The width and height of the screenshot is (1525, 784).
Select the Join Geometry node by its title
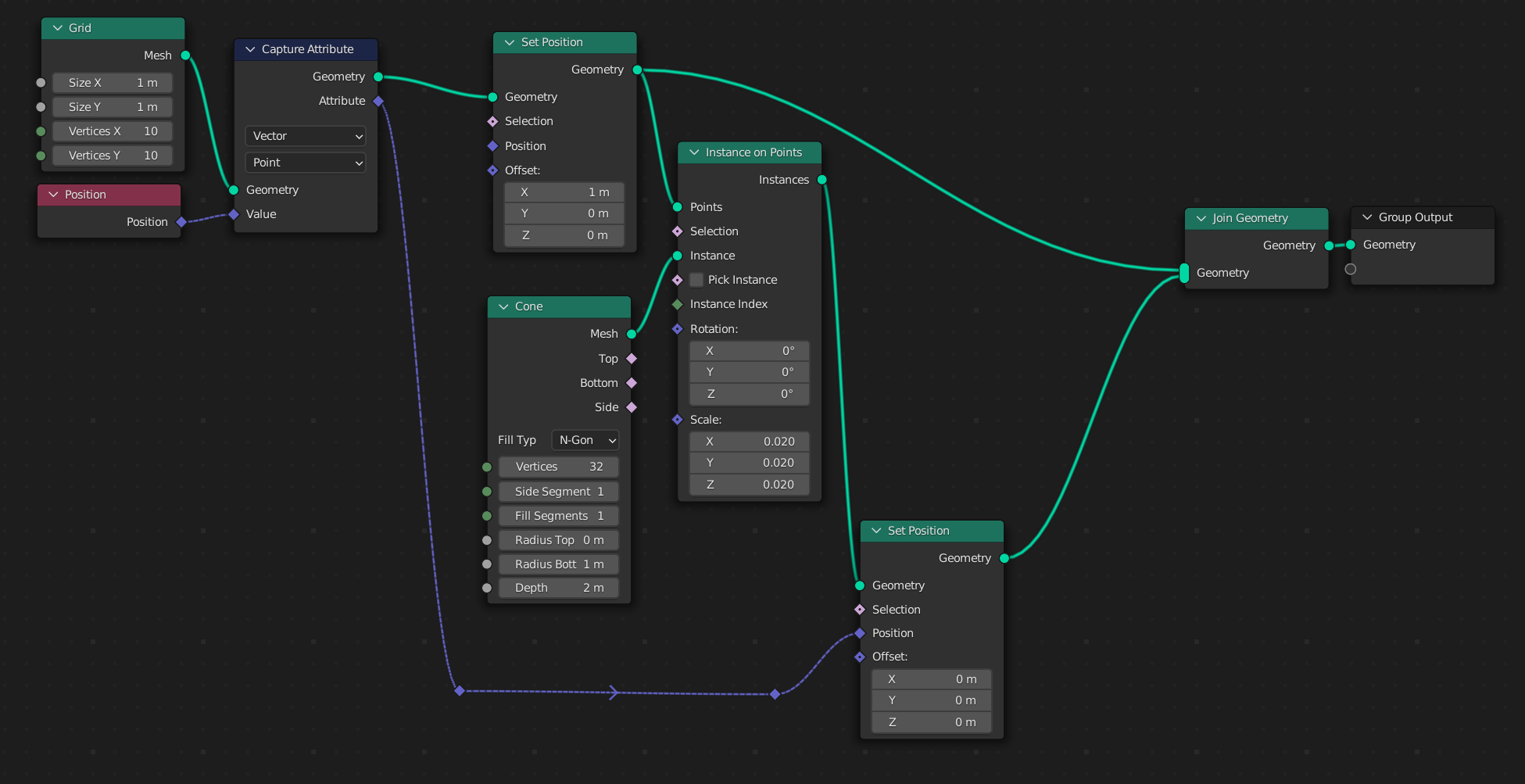click(x=1249, y=218)
